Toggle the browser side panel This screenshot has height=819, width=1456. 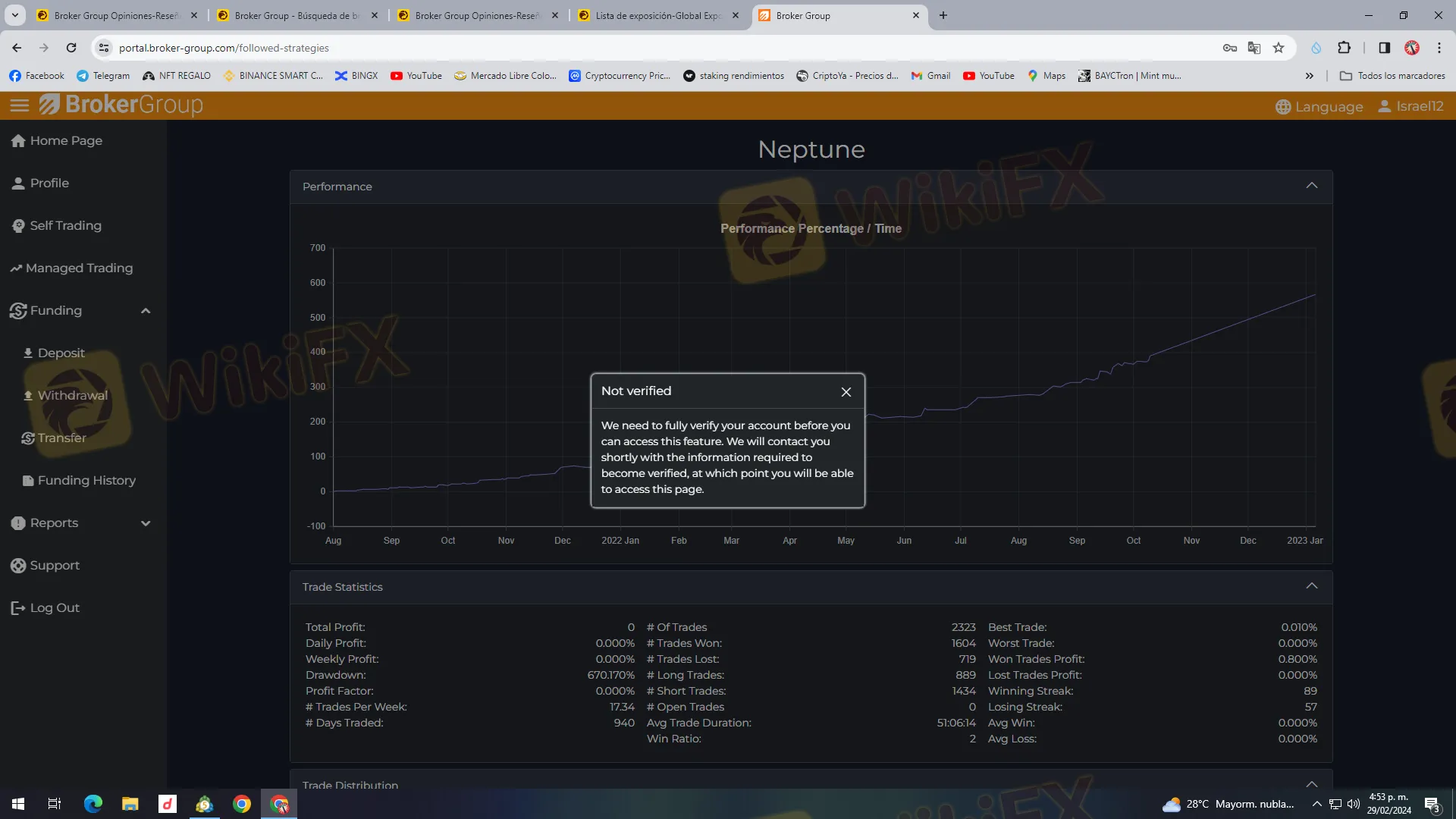[x=1384, y=48]
